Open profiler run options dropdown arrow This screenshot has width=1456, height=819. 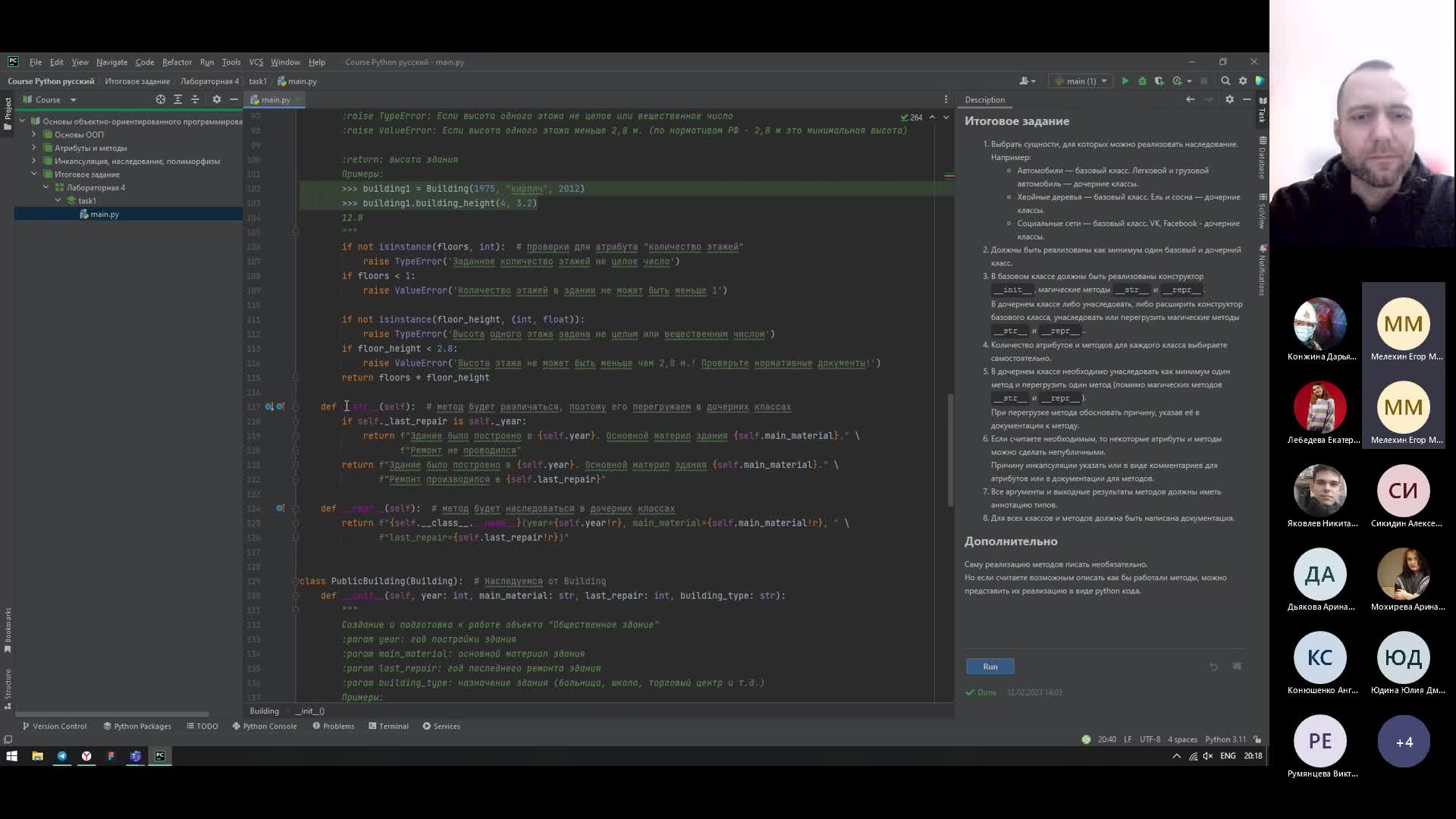[x=1189, y=81]
